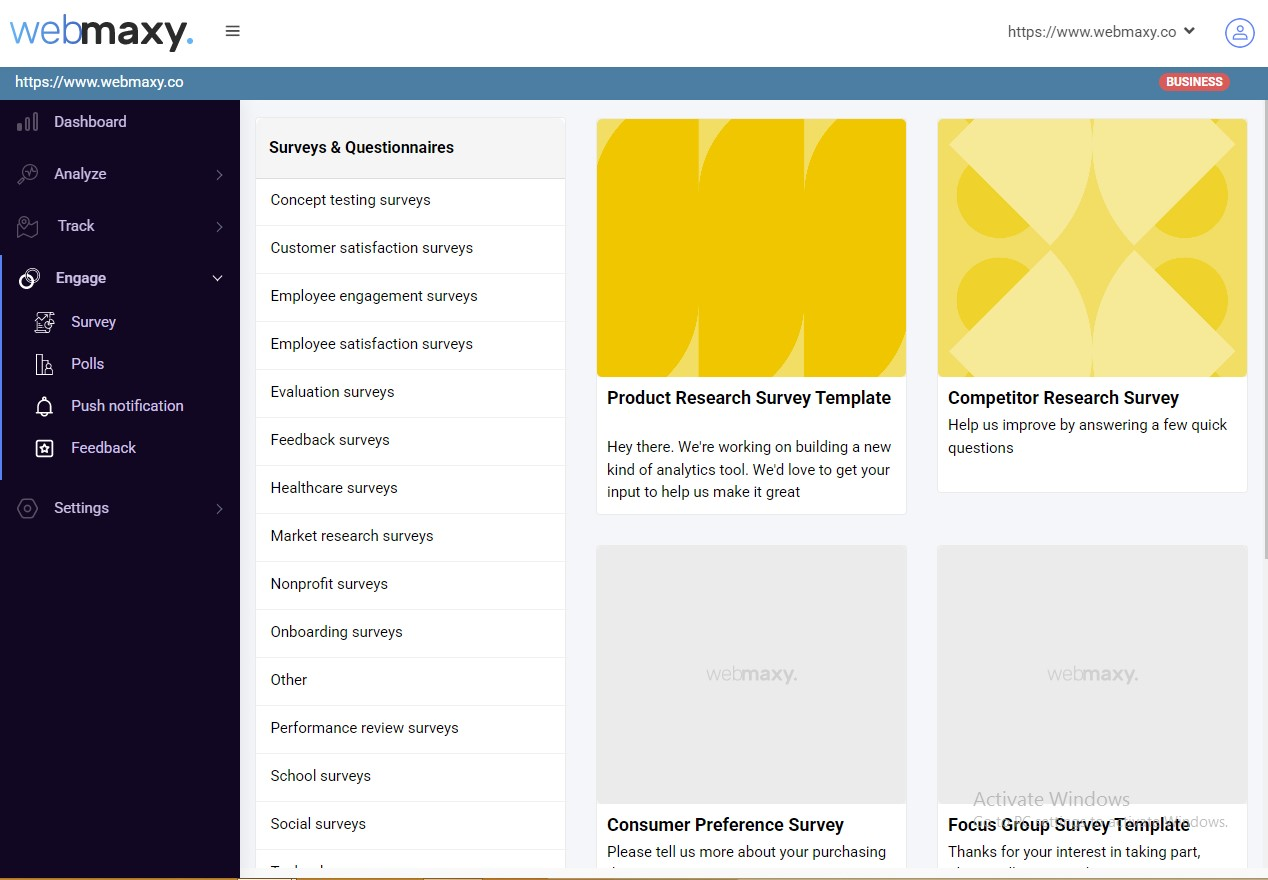Open the user profile avatar icon
The height and width of the screenshot is (880, 1268).
point(1240,32)
